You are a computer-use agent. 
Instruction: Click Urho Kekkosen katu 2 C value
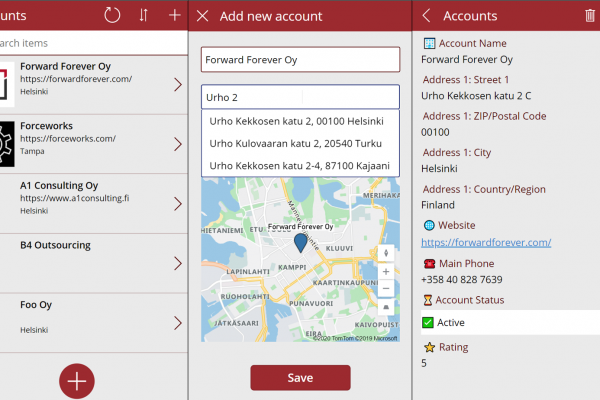(x=476, y=96)
